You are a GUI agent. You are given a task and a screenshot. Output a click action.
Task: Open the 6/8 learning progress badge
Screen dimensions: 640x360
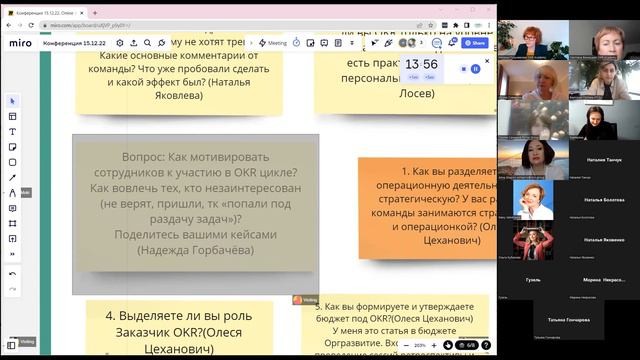[467, 345]
